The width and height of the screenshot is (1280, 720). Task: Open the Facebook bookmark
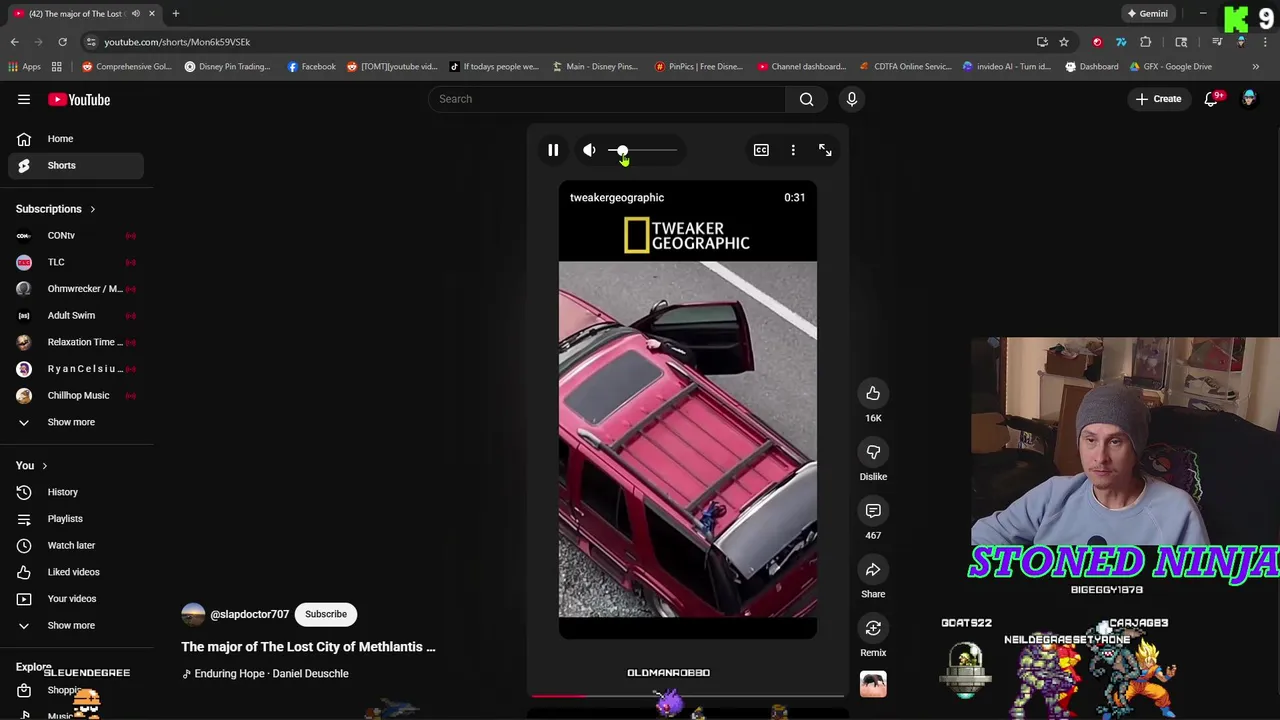coord(311,67)
